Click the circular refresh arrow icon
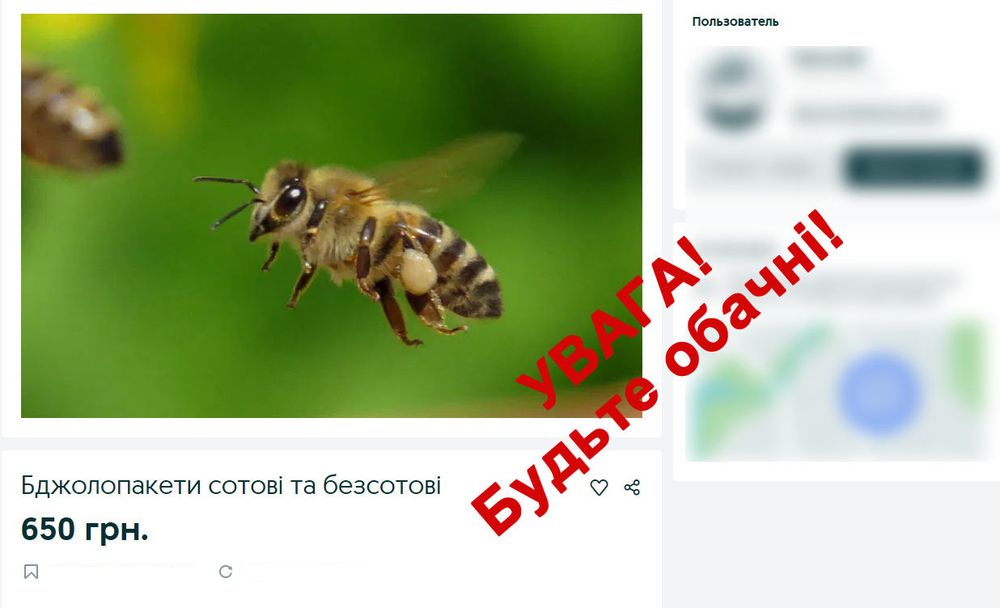 pyautogui.click(x=226, y=572)
